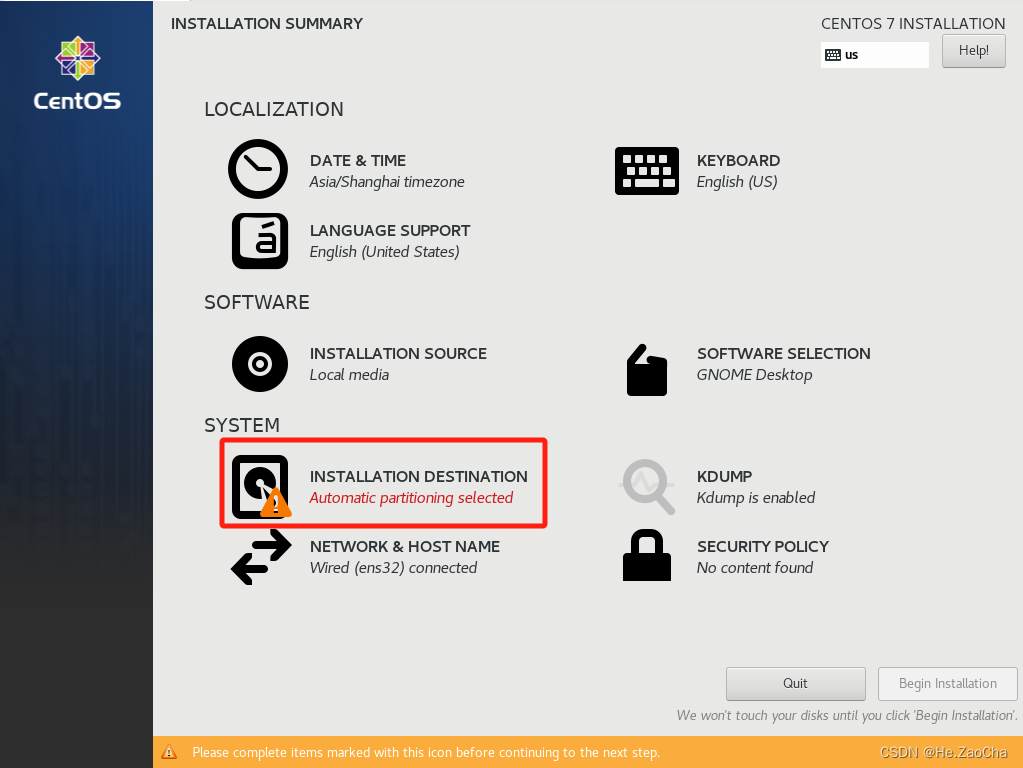
Task: Click No content found text
Action: (755, 568)
